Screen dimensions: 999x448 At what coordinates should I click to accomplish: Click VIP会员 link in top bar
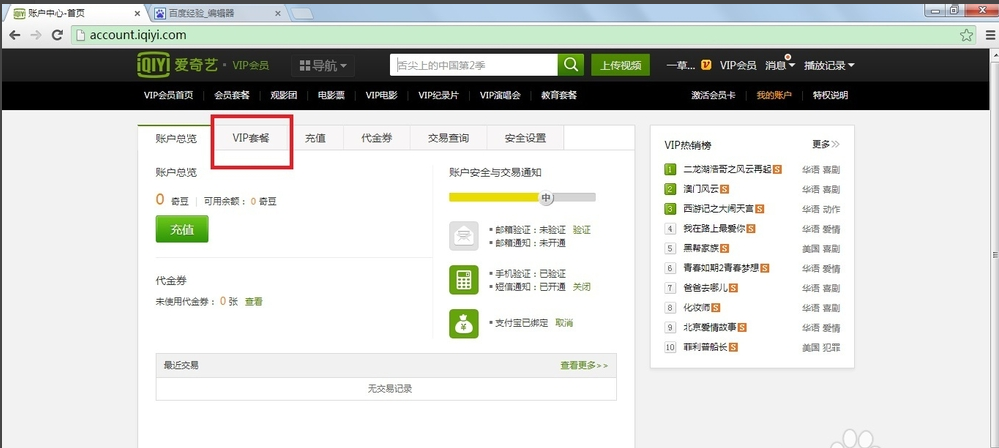(738, 65)
